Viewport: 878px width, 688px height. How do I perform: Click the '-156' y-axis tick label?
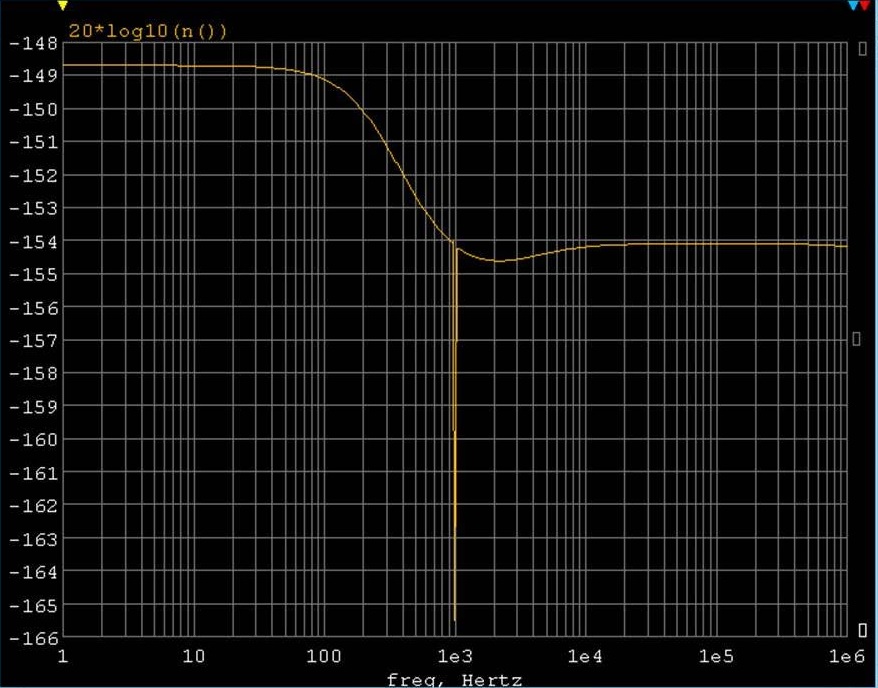pyautogui.click(x=33, y=307)
